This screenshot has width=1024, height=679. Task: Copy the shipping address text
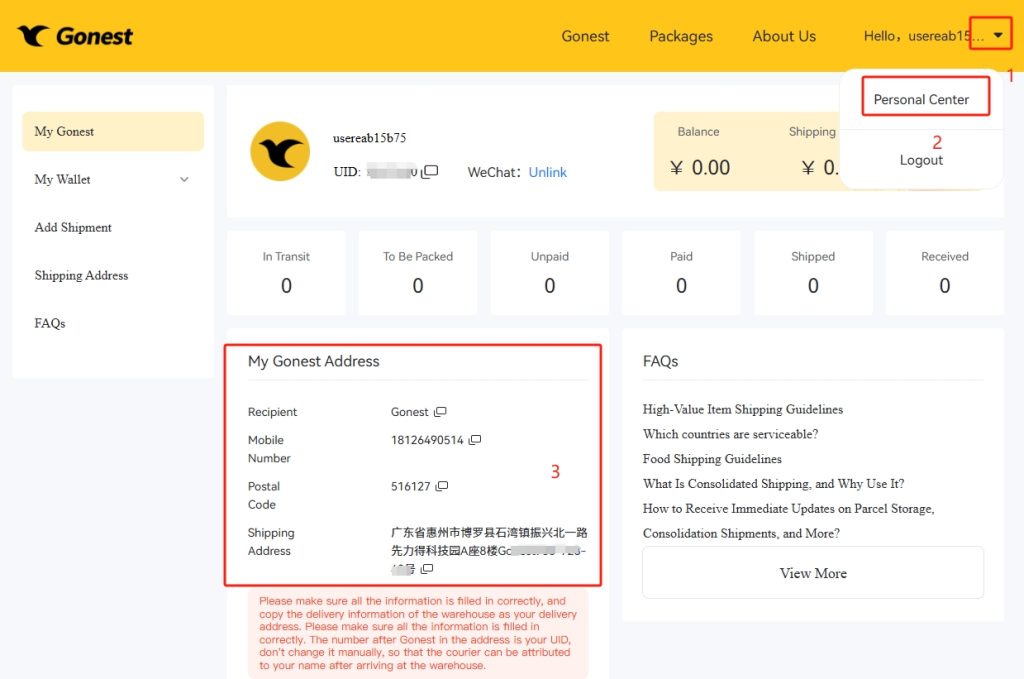click(x=427, y=569)
